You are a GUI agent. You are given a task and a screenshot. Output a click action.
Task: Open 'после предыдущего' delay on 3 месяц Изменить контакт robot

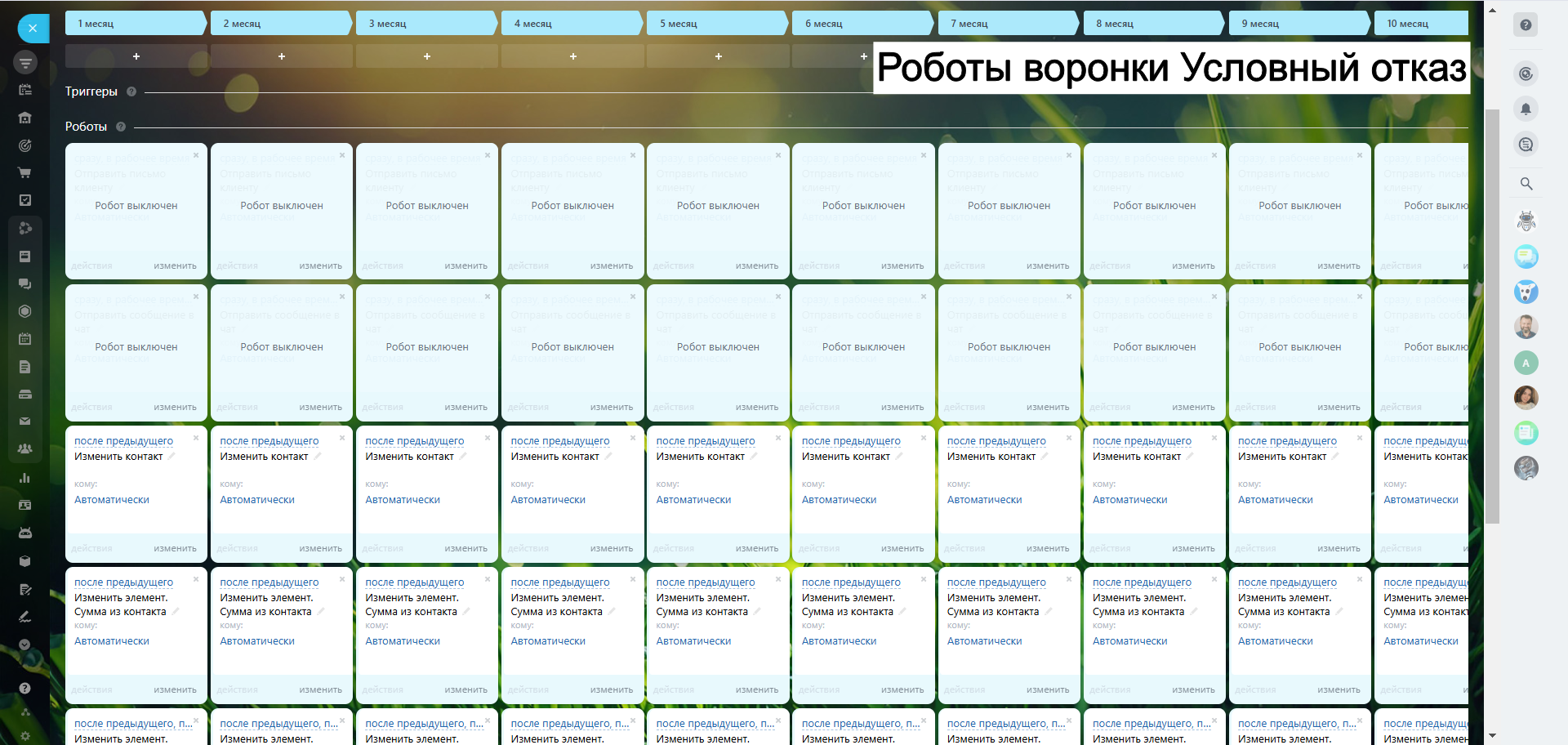(x=414, y=441)
